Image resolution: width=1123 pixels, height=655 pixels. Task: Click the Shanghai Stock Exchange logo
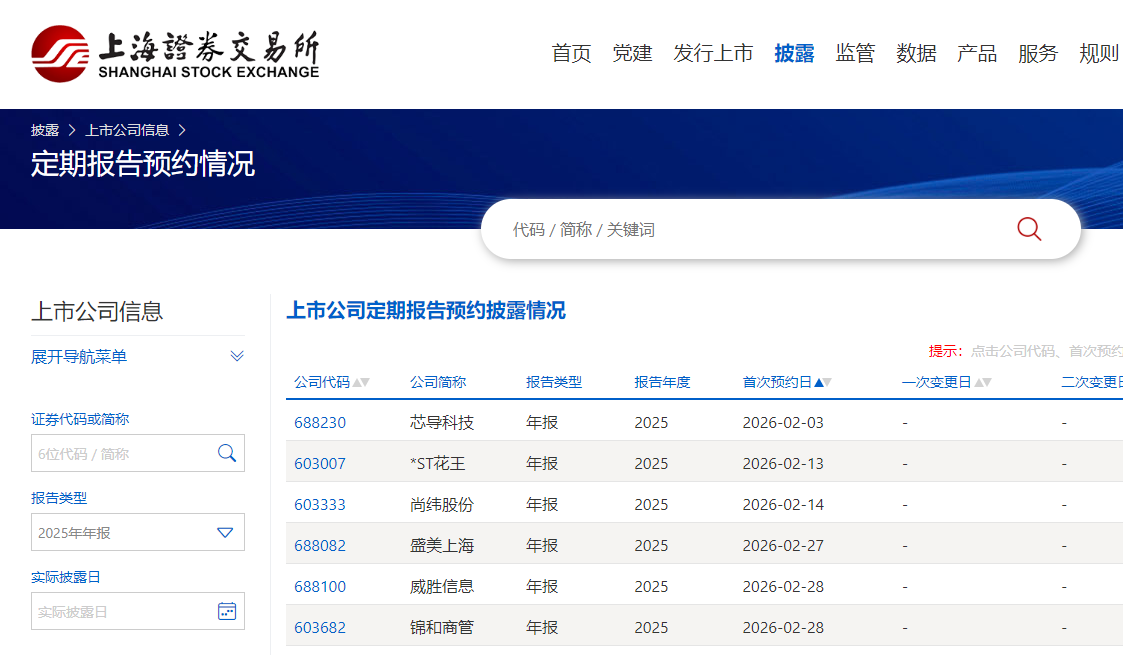pos(175,53)
